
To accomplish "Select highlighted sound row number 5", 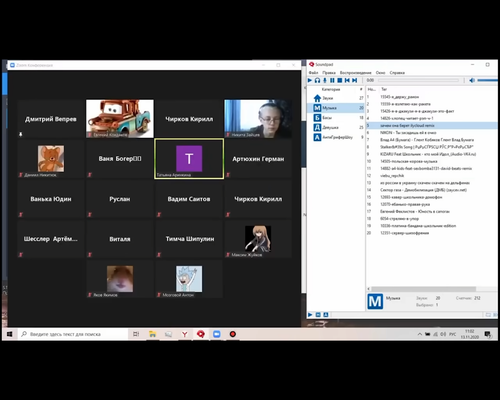I will click(432, 125).
